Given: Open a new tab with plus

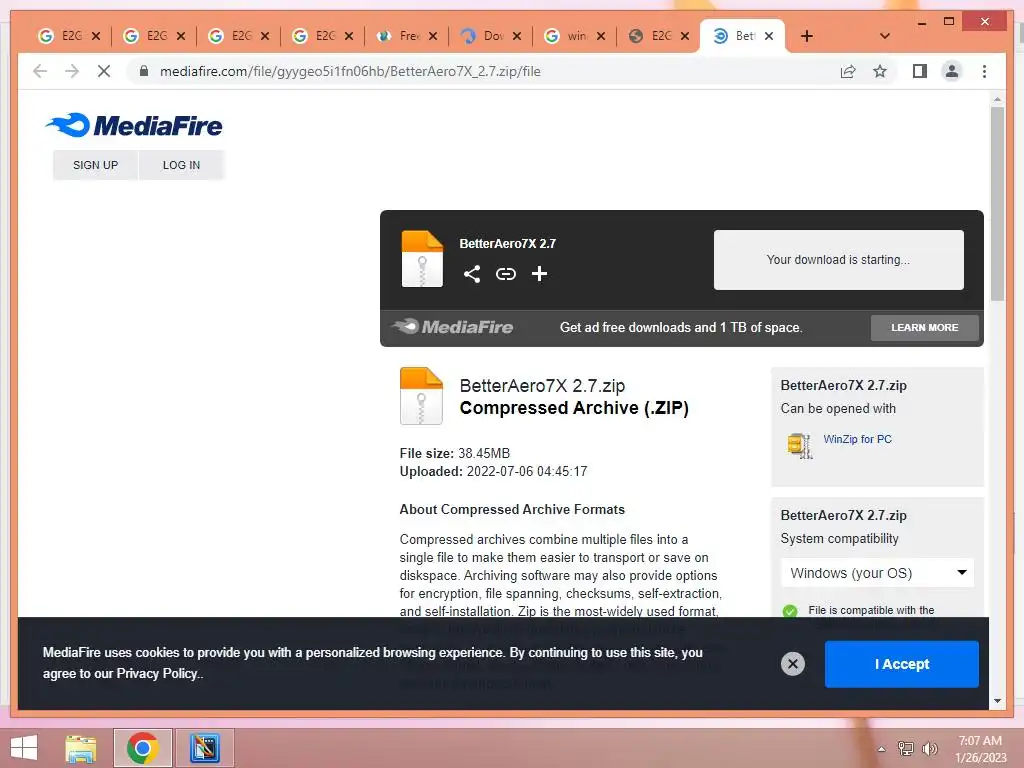Looking at the screenshot, I should 807,36.
